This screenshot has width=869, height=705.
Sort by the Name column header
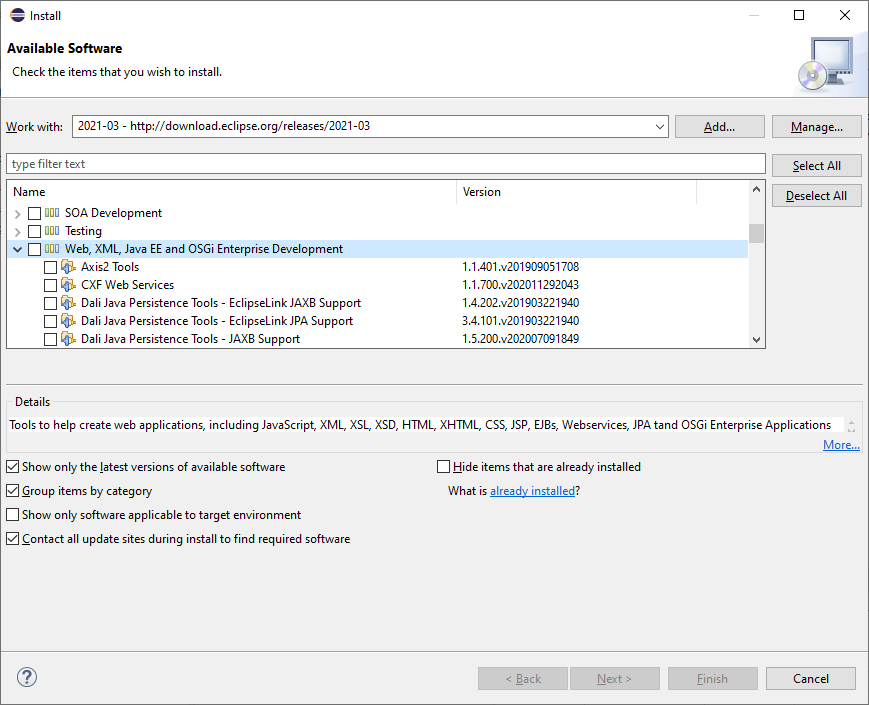point(231,192)
